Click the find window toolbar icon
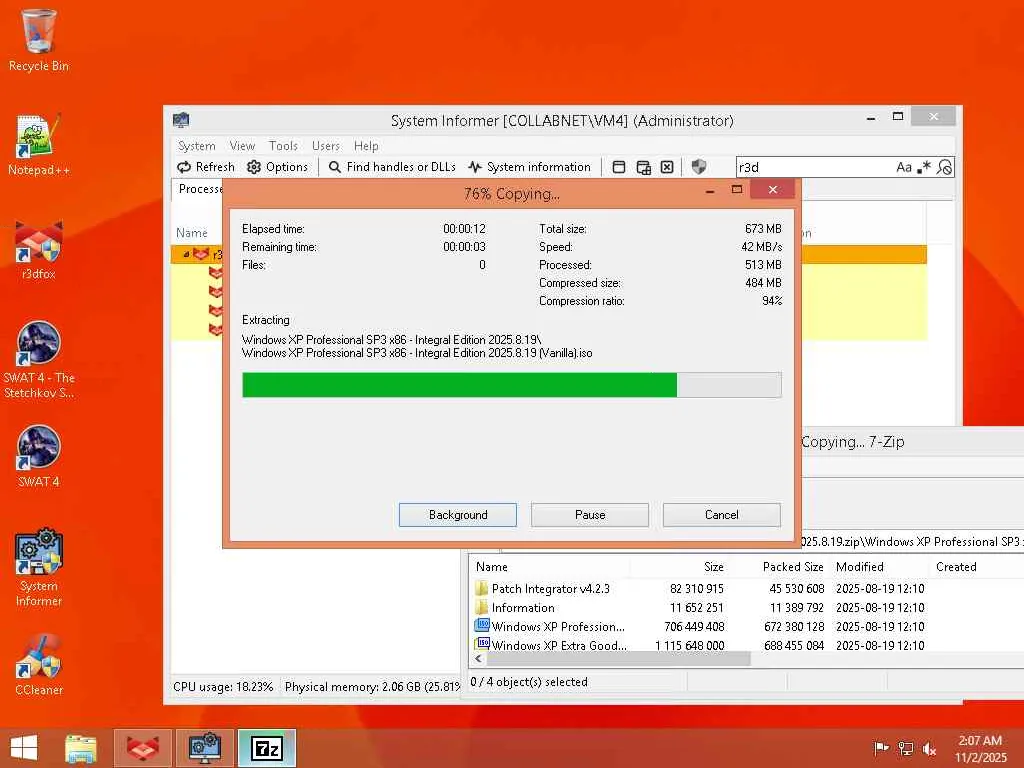This screenshot has width=1024, height=768. pos(618,167)
